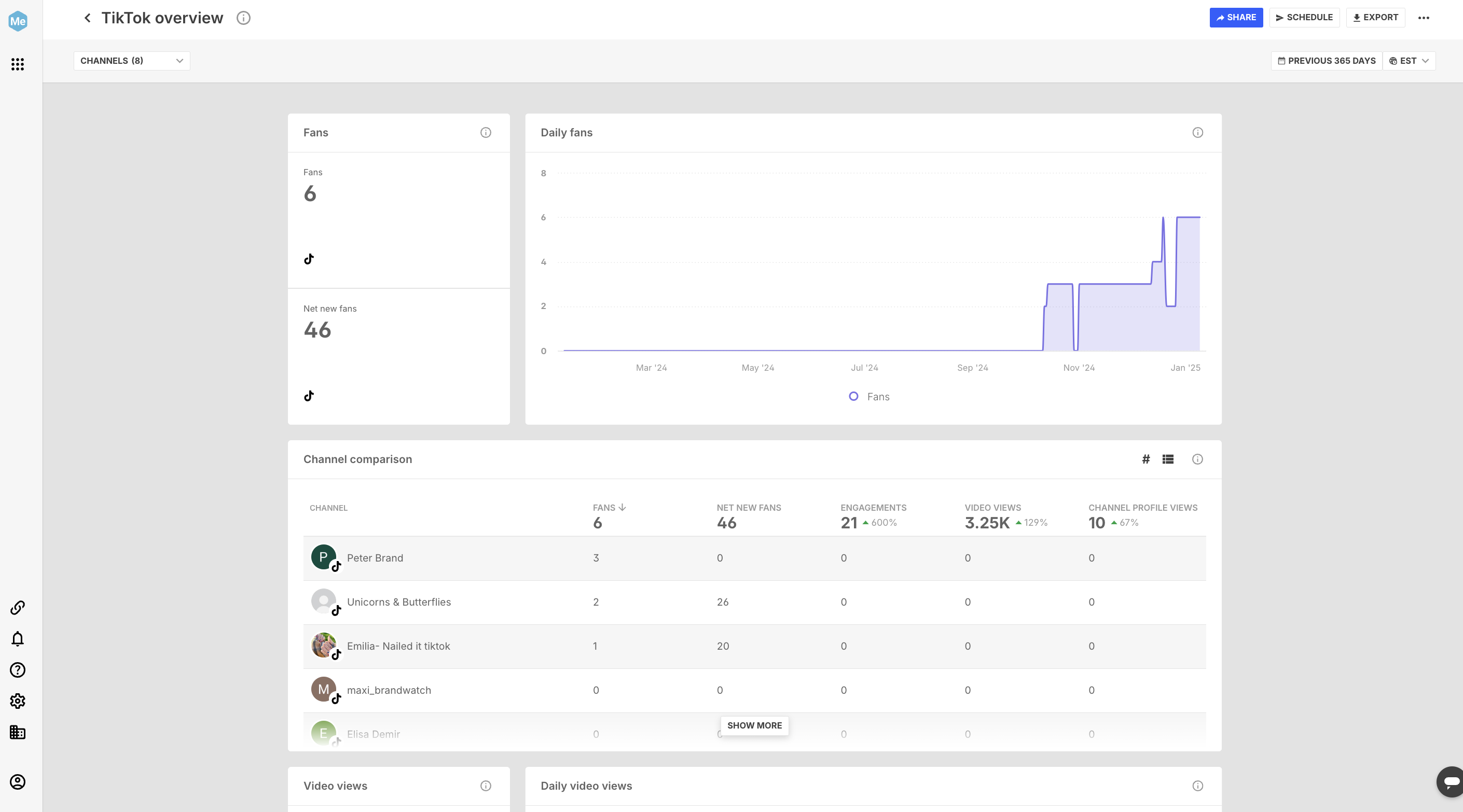Select maxi_brandwatch channel name

(x=389, y=690)
